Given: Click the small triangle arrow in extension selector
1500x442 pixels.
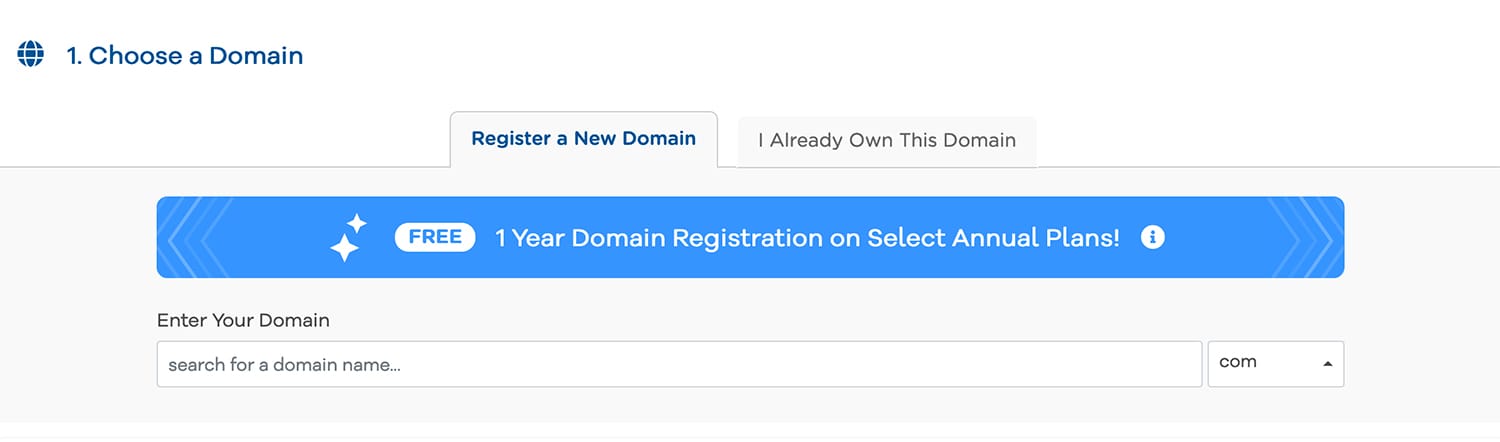Looking at the screenshot, I should point(1327,364).
